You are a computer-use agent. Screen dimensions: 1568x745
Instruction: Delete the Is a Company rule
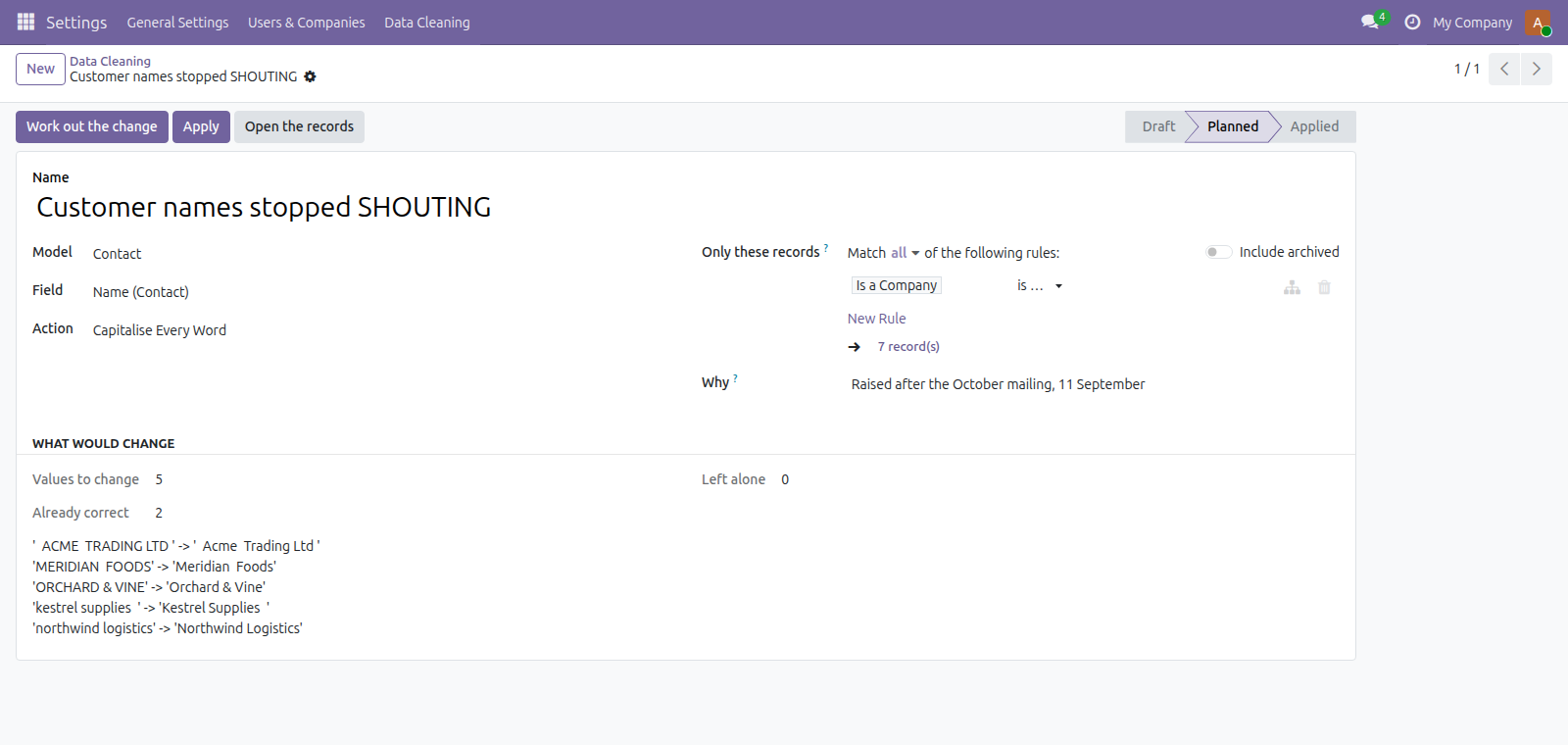click(x=1324, y=287)
